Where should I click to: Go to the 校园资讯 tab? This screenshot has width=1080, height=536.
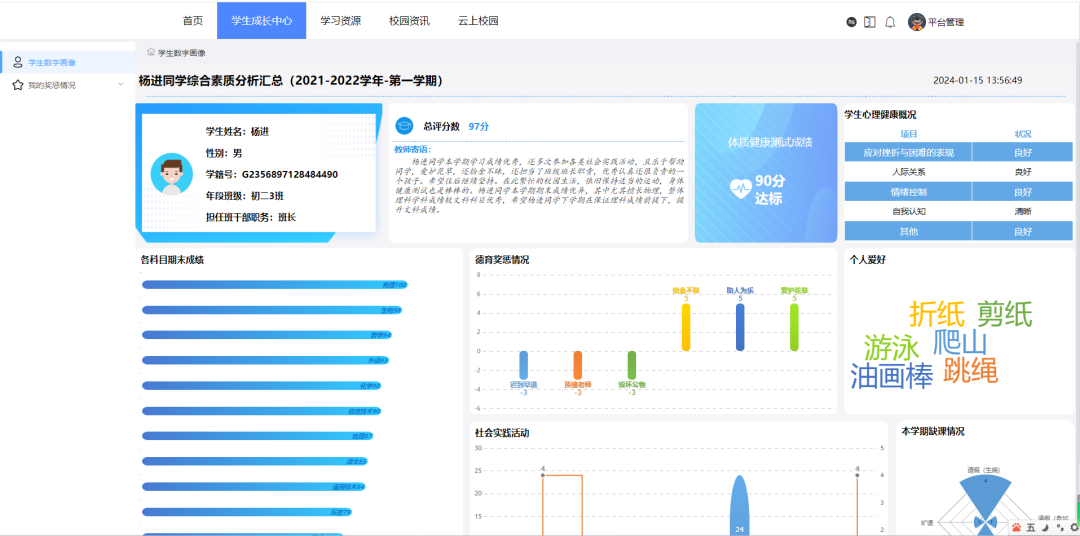tap(409, 21)
